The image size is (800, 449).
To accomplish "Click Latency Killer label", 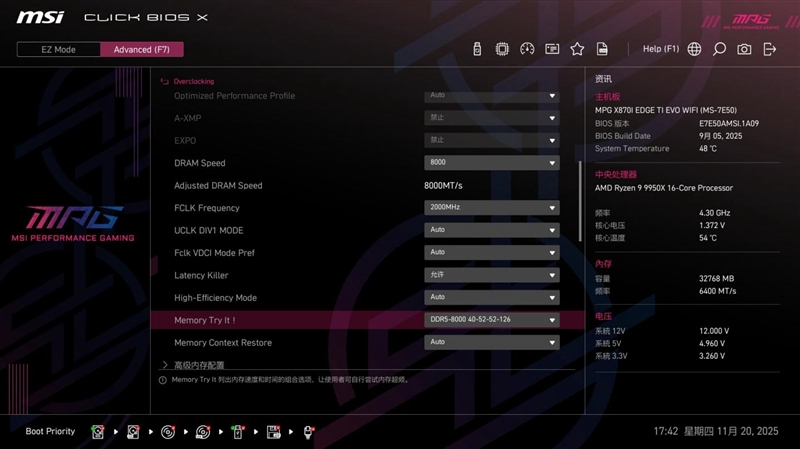I will [201, 276].
